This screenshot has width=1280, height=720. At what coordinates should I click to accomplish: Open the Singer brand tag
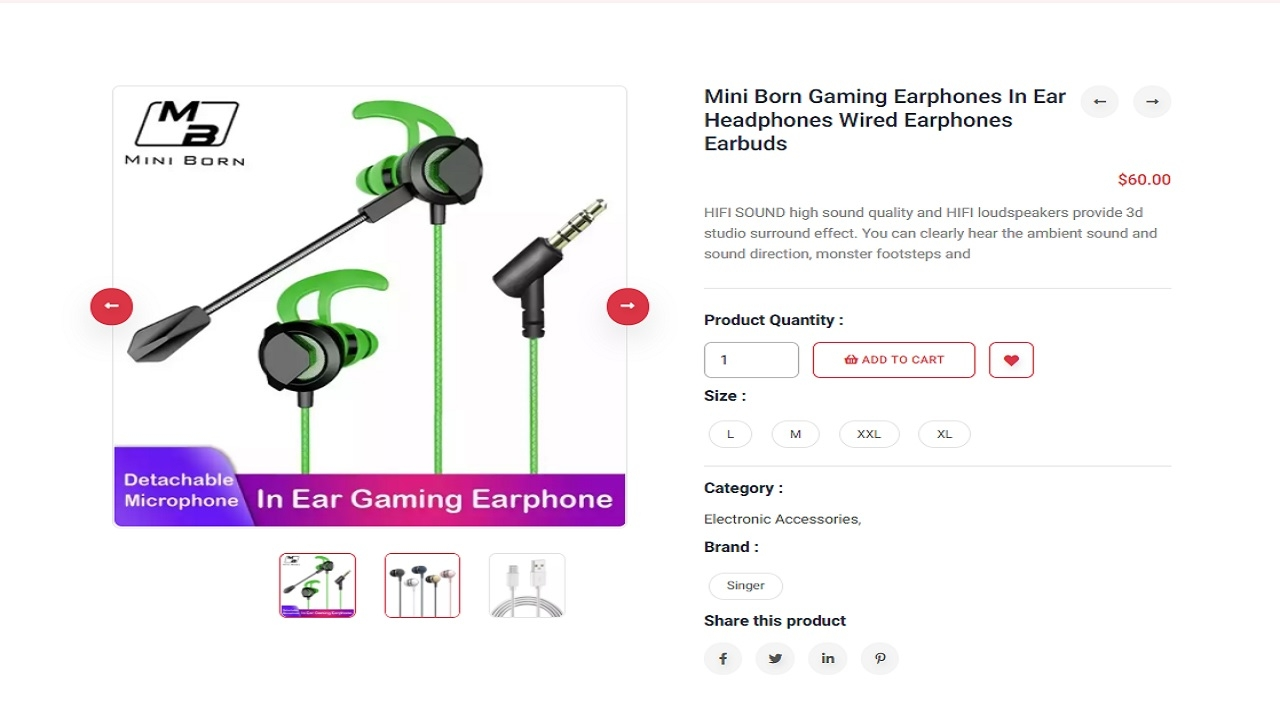[746, 586]
